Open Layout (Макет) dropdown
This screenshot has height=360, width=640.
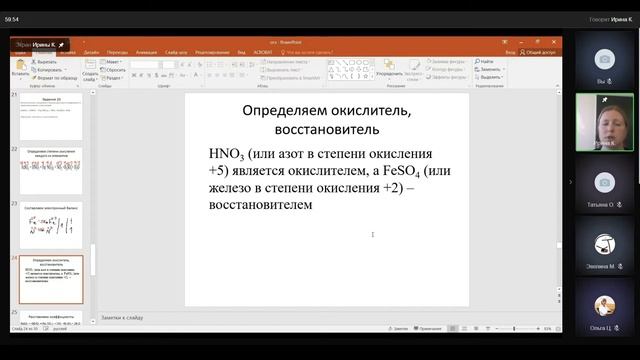(111, 62)
